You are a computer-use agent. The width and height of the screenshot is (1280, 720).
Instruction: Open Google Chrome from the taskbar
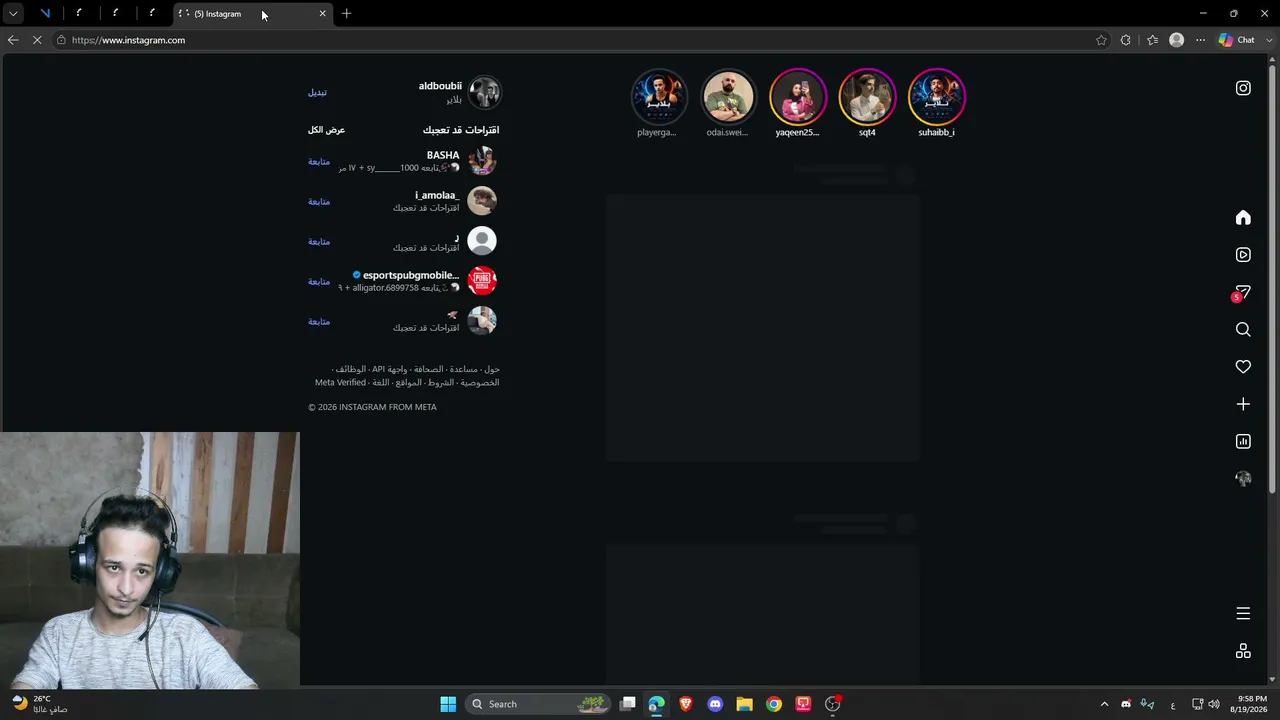774,704
